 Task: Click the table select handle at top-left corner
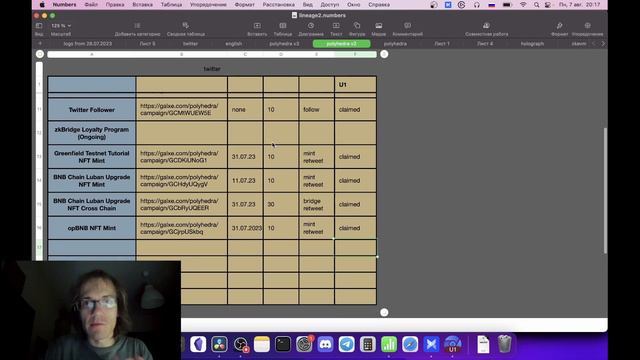click(x=40, y=54)
